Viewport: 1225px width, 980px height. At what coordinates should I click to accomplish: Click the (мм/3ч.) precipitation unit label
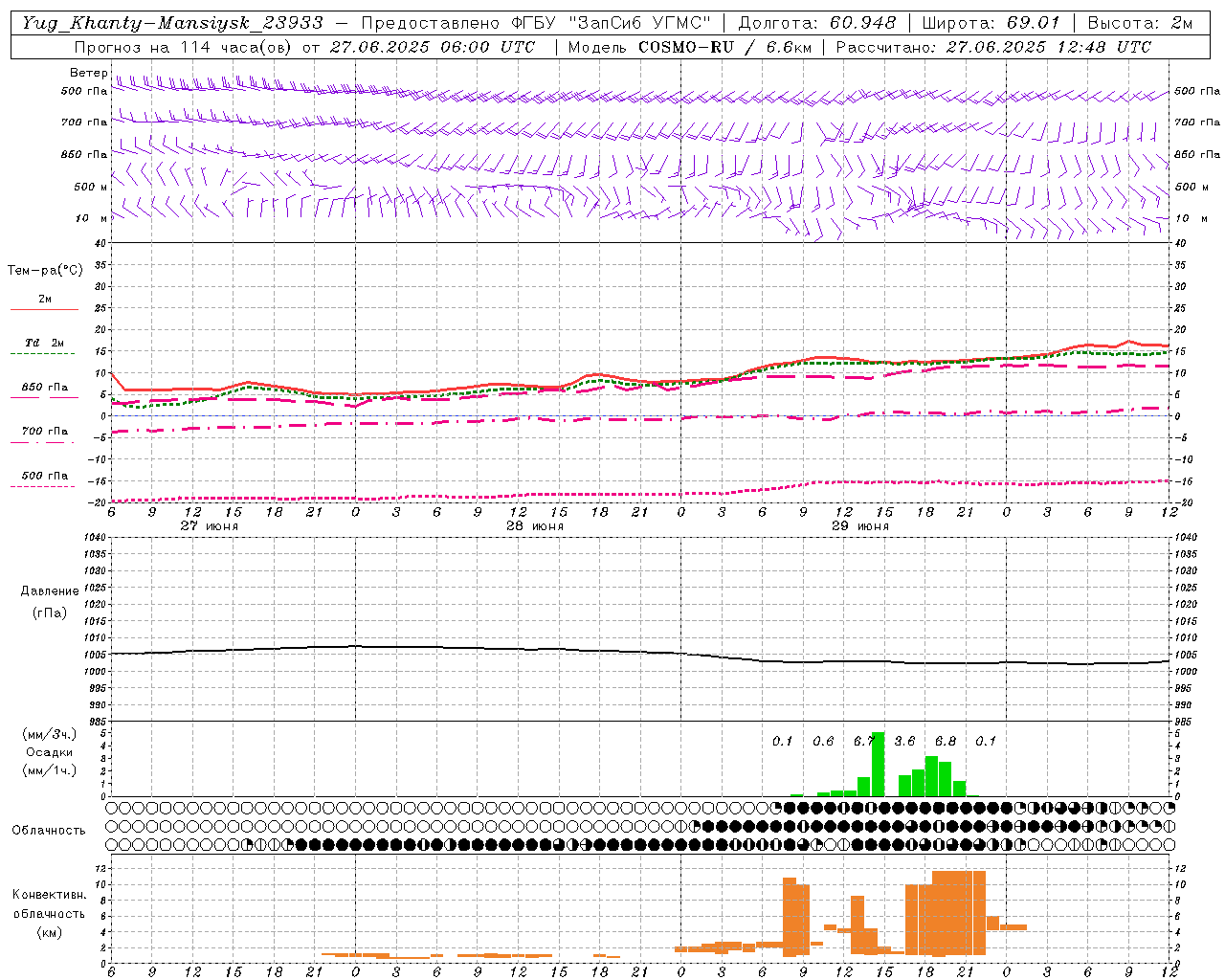tap(49, 734)
